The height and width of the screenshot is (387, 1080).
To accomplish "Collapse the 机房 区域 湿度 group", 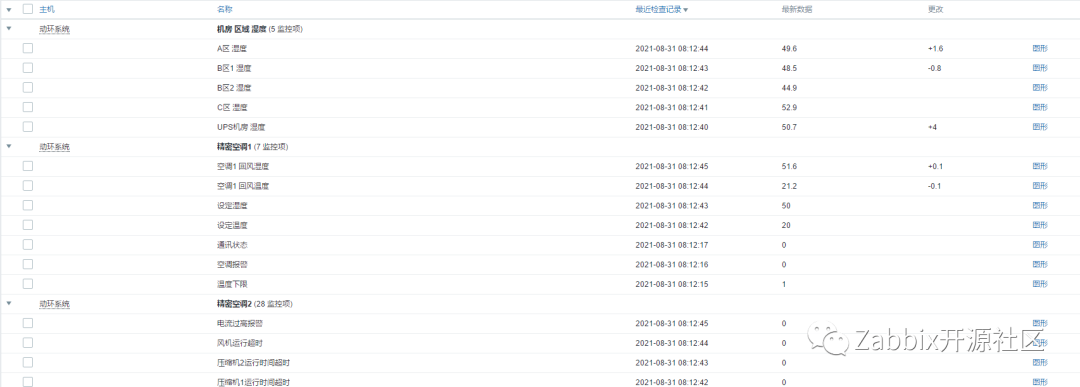I will (8, 29).
